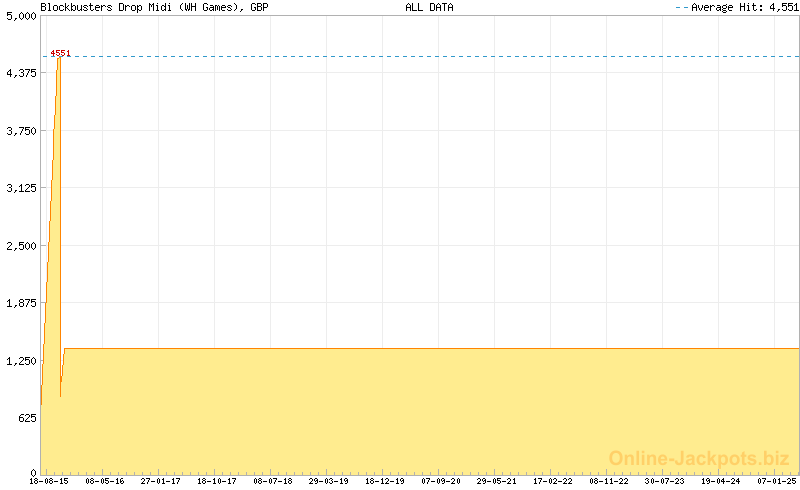Choose the 30-07-23 date label
800x490 pixels.
[x=665, y=482]
